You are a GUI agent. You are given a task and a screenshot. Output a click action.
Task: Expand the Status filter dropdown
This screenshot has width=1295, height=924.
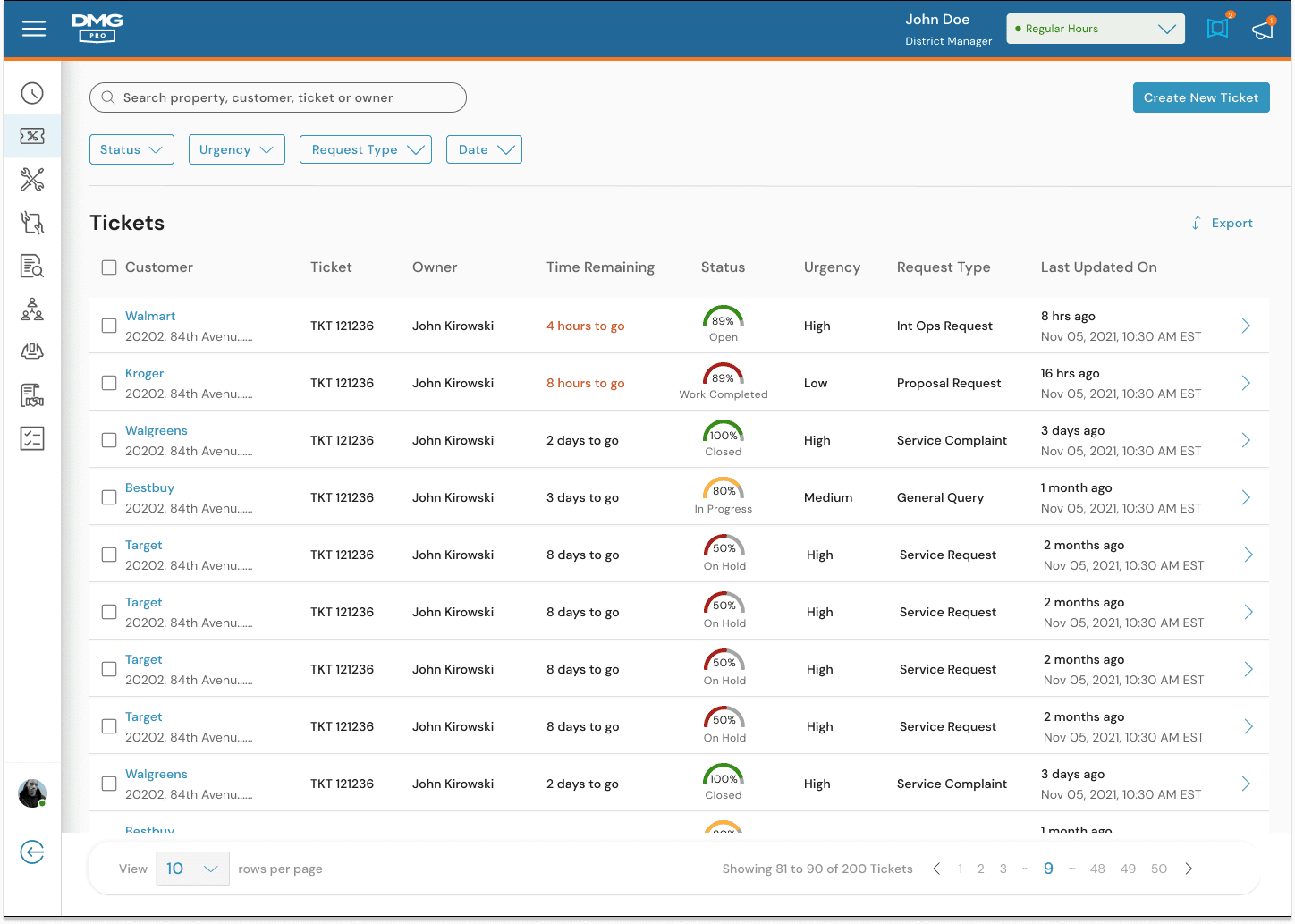[131, 149]
